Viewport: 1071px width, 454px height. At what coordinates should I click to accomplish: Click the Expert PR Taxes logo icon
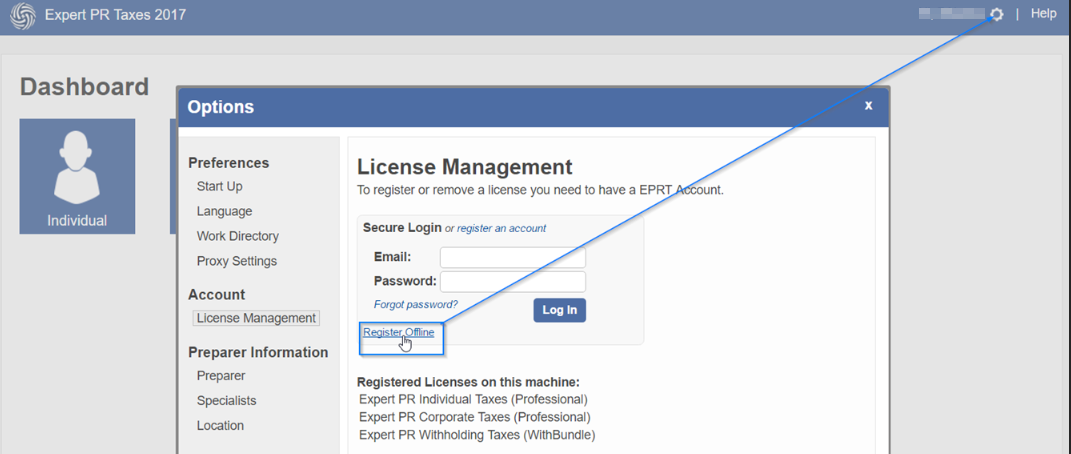[x=23, y=16]
